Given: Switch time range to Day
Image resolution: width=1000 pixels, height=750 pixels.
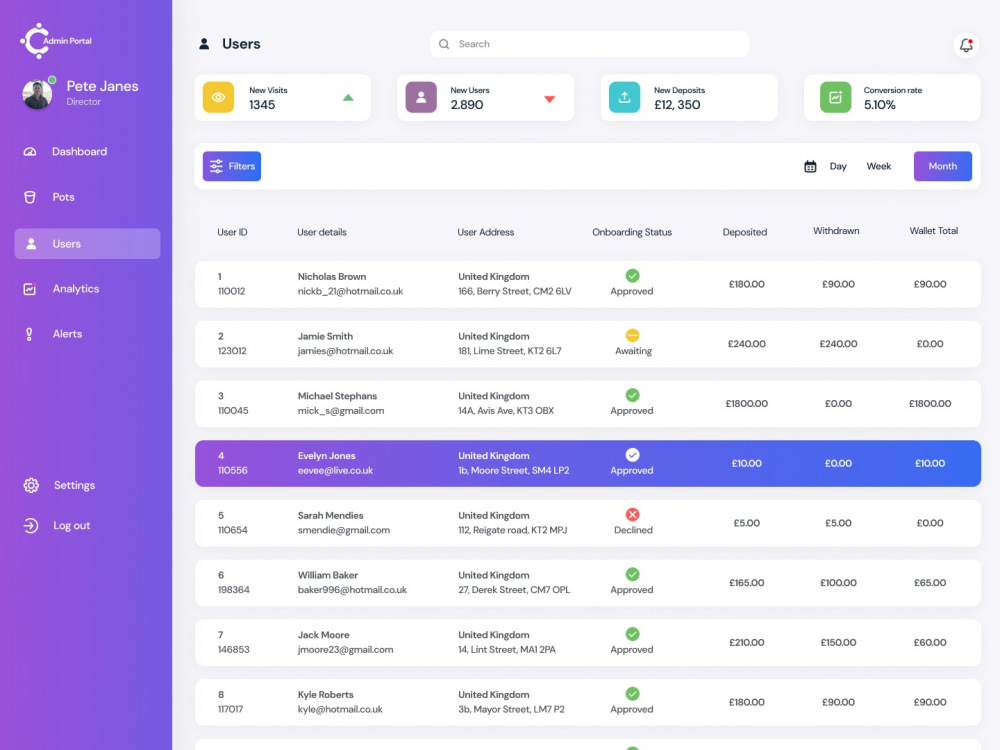Looking at the screenshot, I should (838, 166).
